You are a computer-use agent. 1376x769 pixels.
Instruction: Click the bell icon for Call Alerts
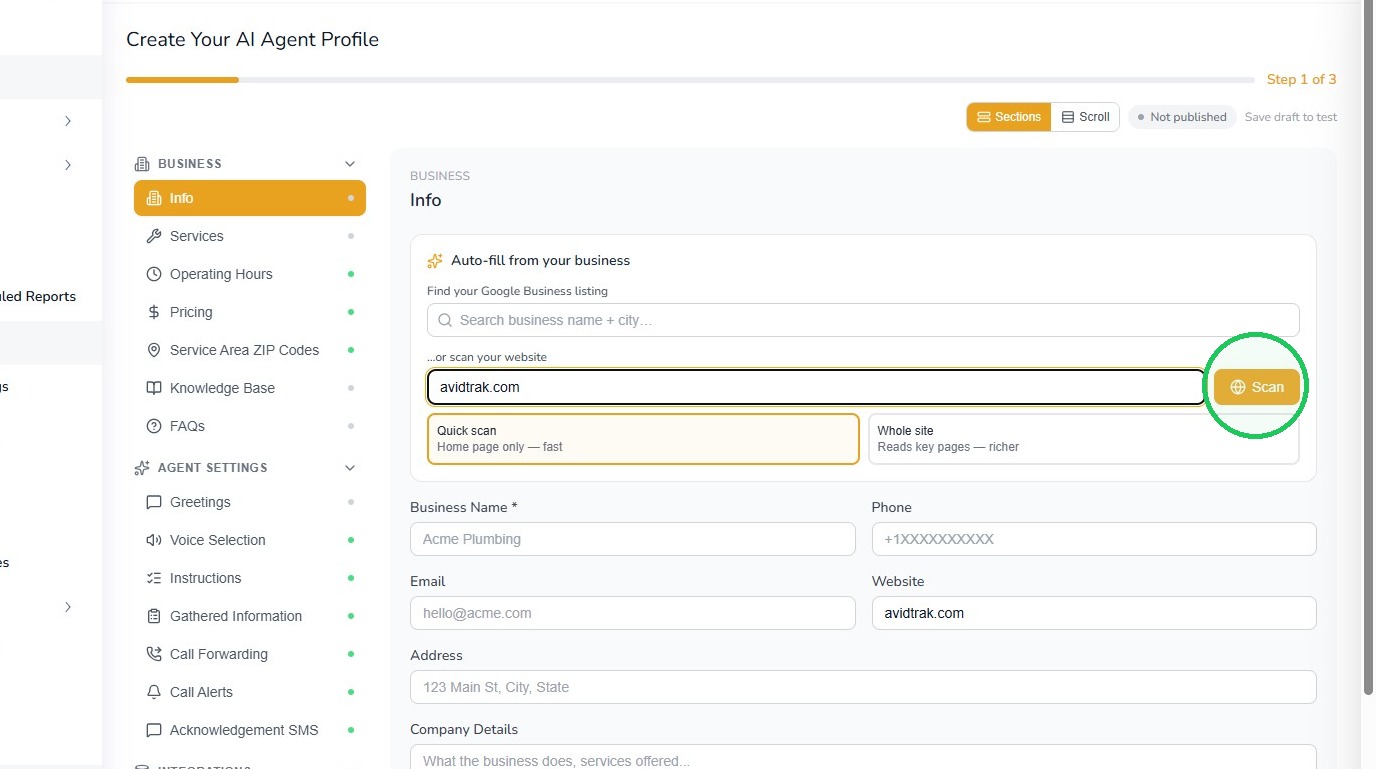coord(153,692)
